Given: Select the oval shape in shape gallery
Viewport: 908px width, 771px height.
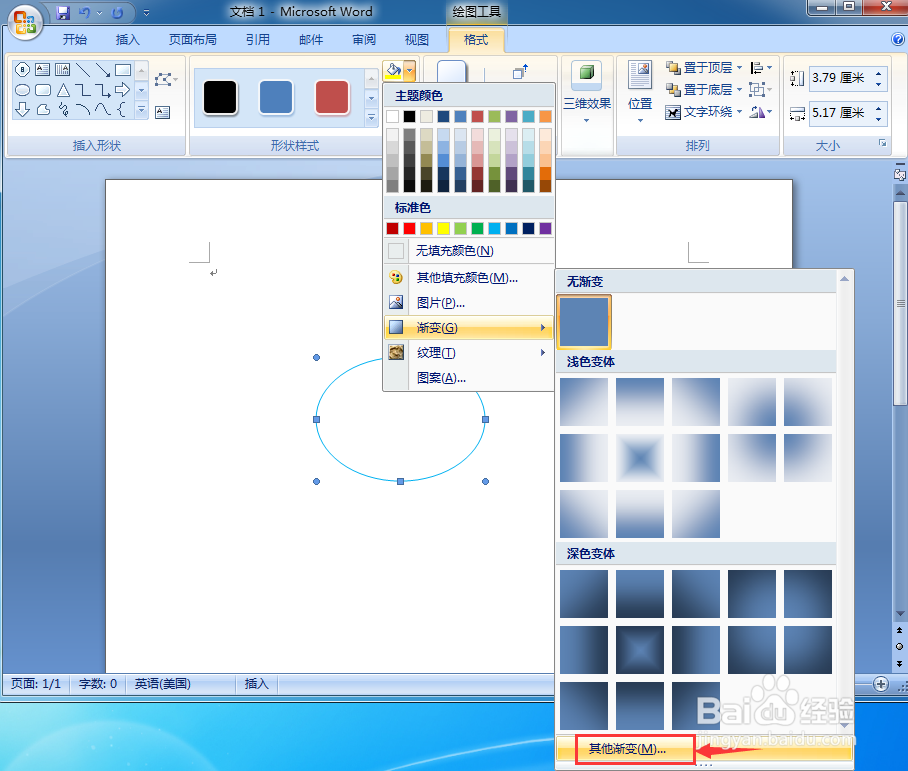Looking at the screenshot, I should pos(23,90).
